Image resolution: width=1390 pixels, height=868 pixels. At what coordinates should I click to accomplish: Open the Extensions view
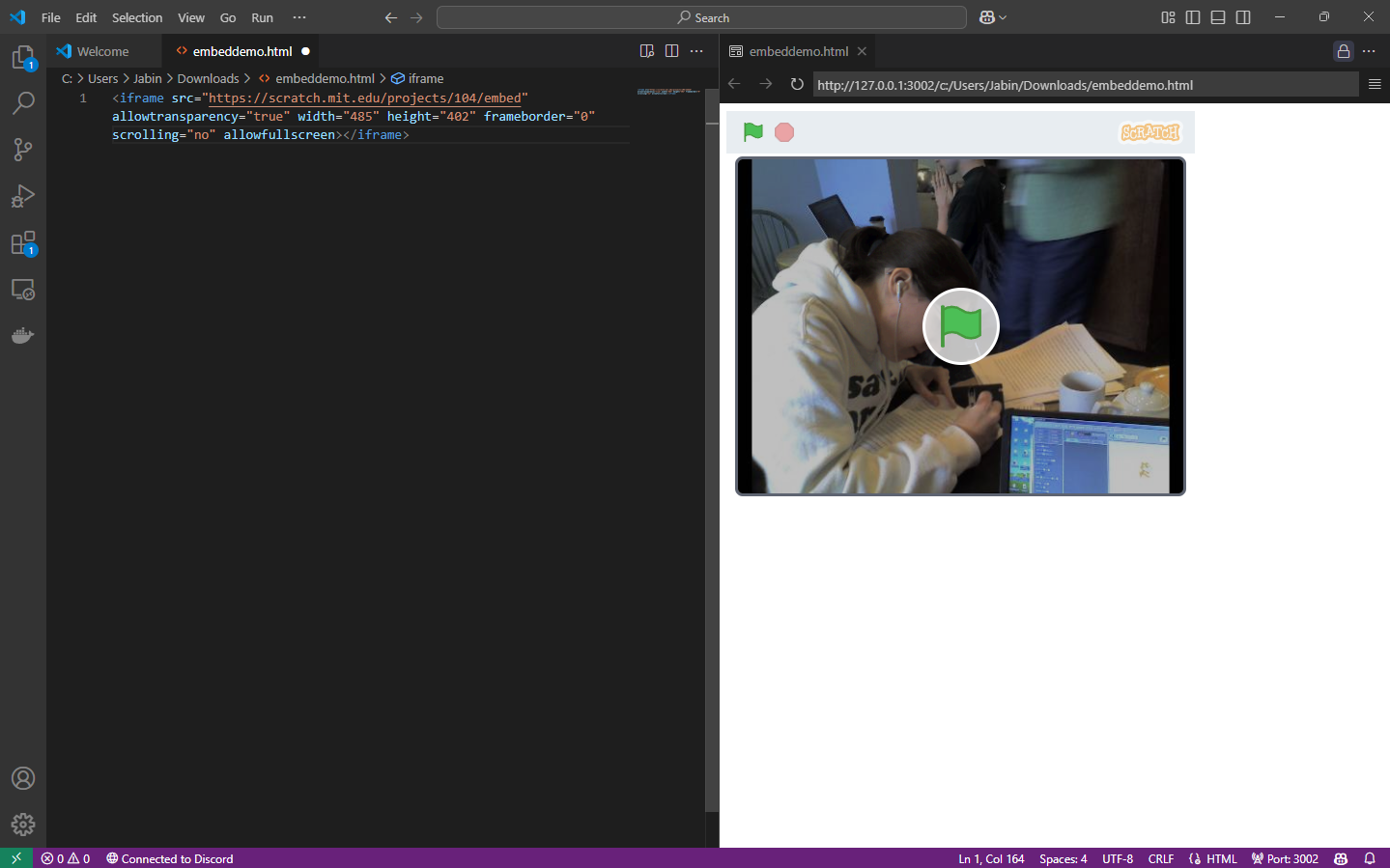(x=23, y=242)
